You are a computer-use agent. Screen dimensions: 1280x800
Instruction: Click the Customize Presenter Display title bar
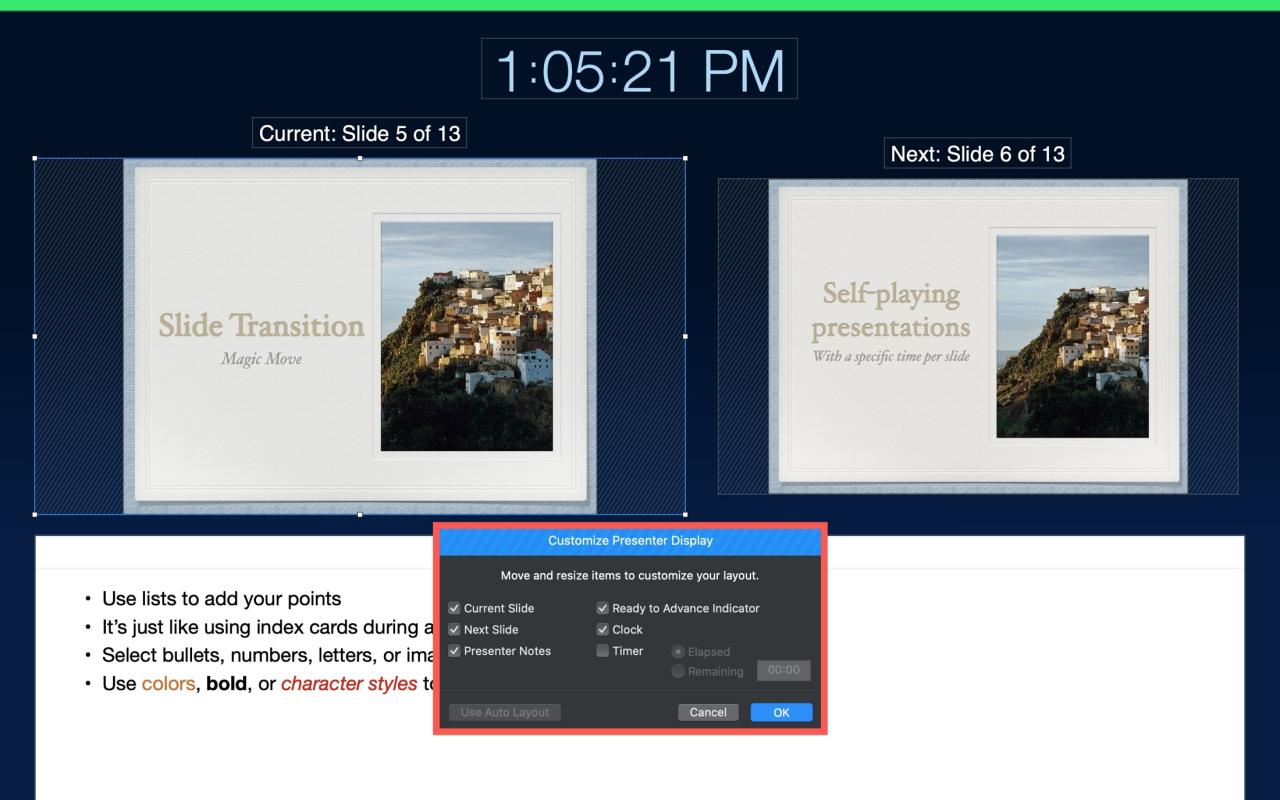click(x=630, y=541)
